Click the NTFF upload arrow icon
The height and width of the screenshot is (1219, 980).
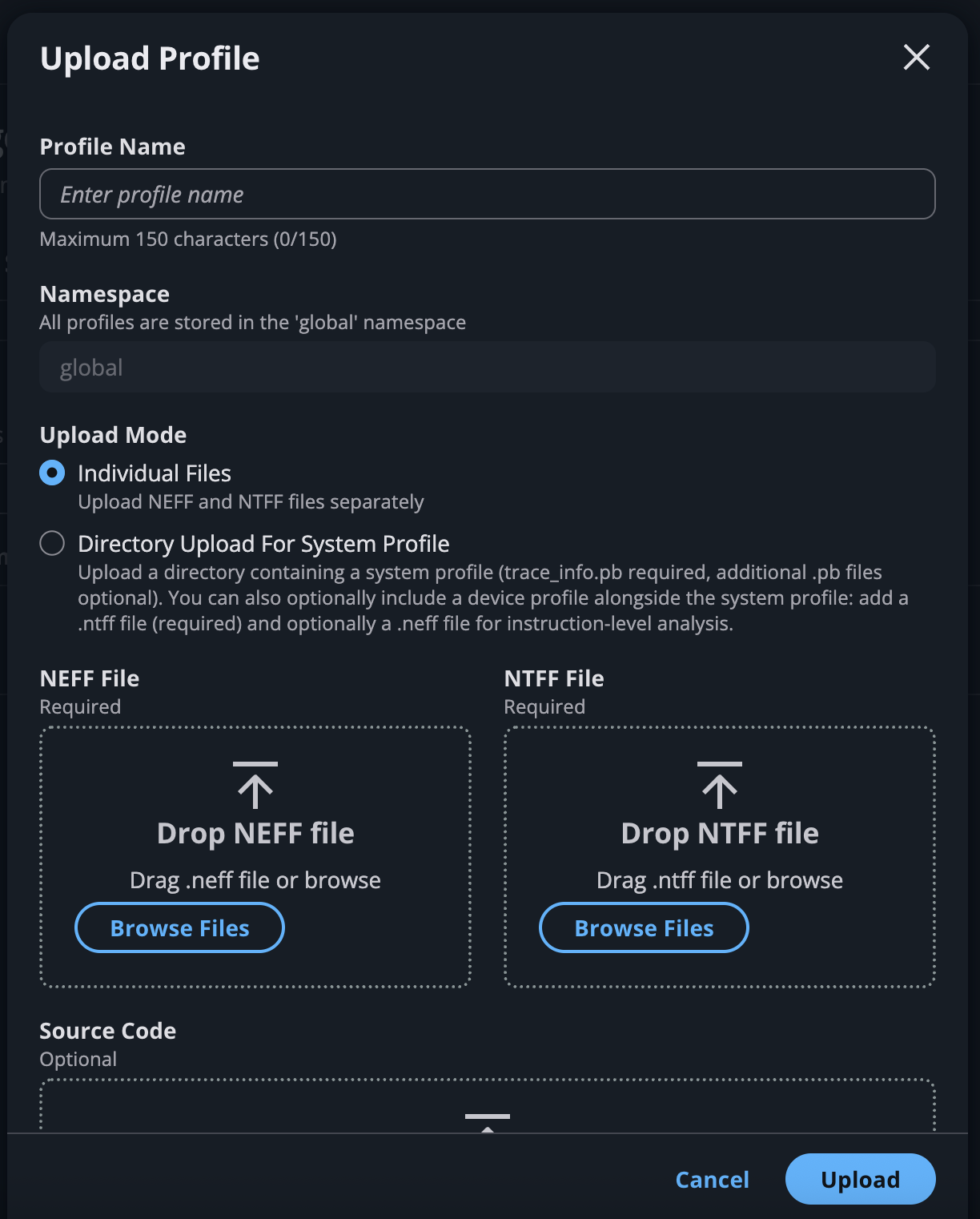click(x=720, y=785)
